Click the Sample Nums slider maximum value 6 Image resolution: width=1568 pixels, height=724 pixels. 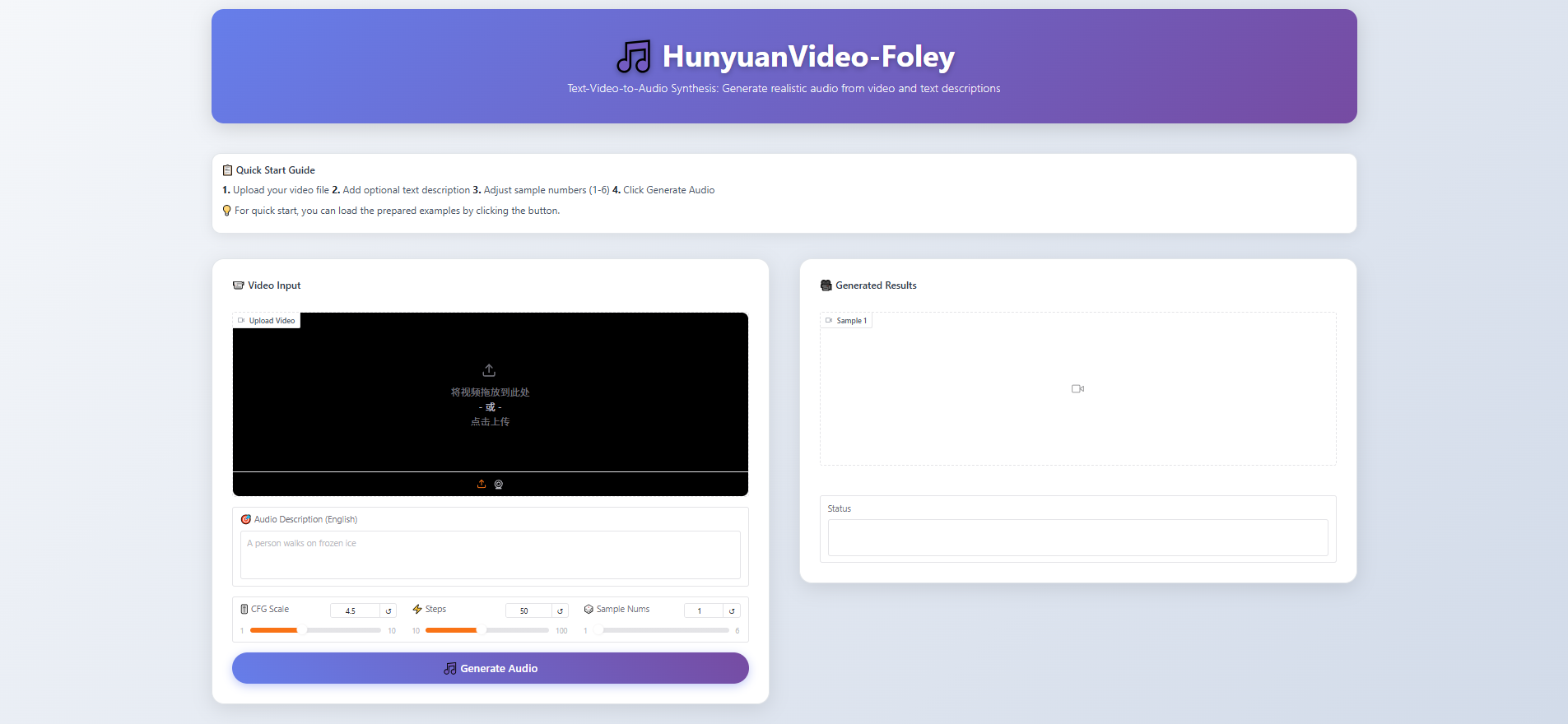737,631
